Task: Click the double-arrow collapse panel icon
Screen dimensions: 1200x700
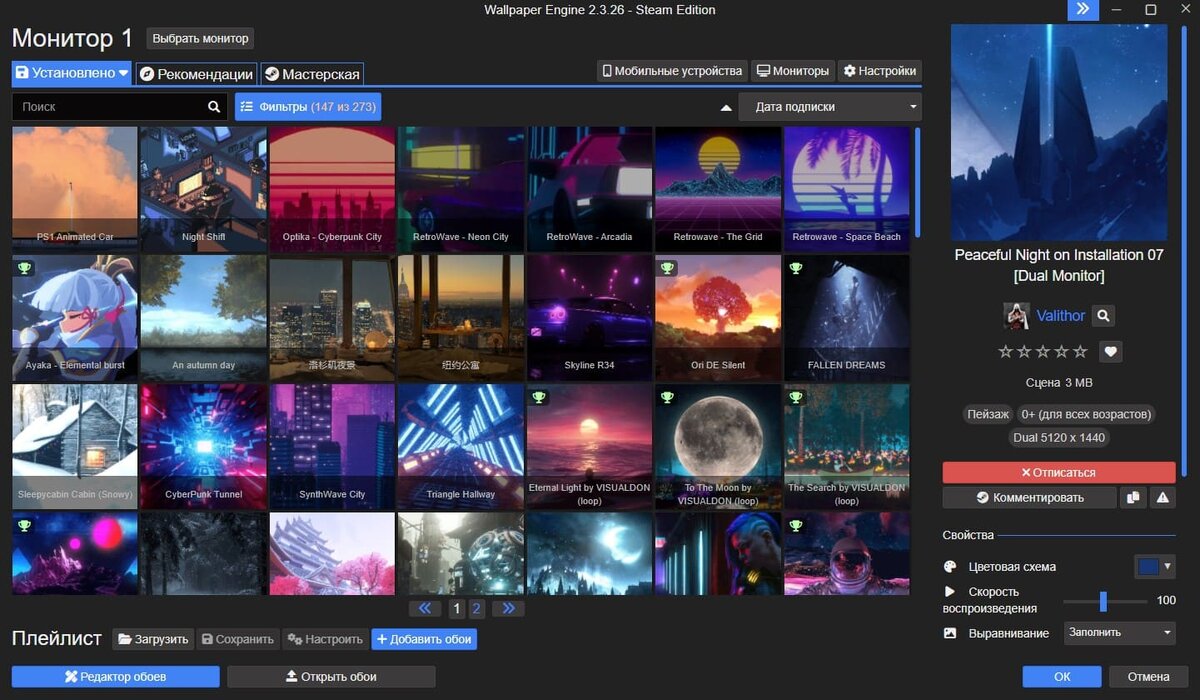Action: 1083,10
